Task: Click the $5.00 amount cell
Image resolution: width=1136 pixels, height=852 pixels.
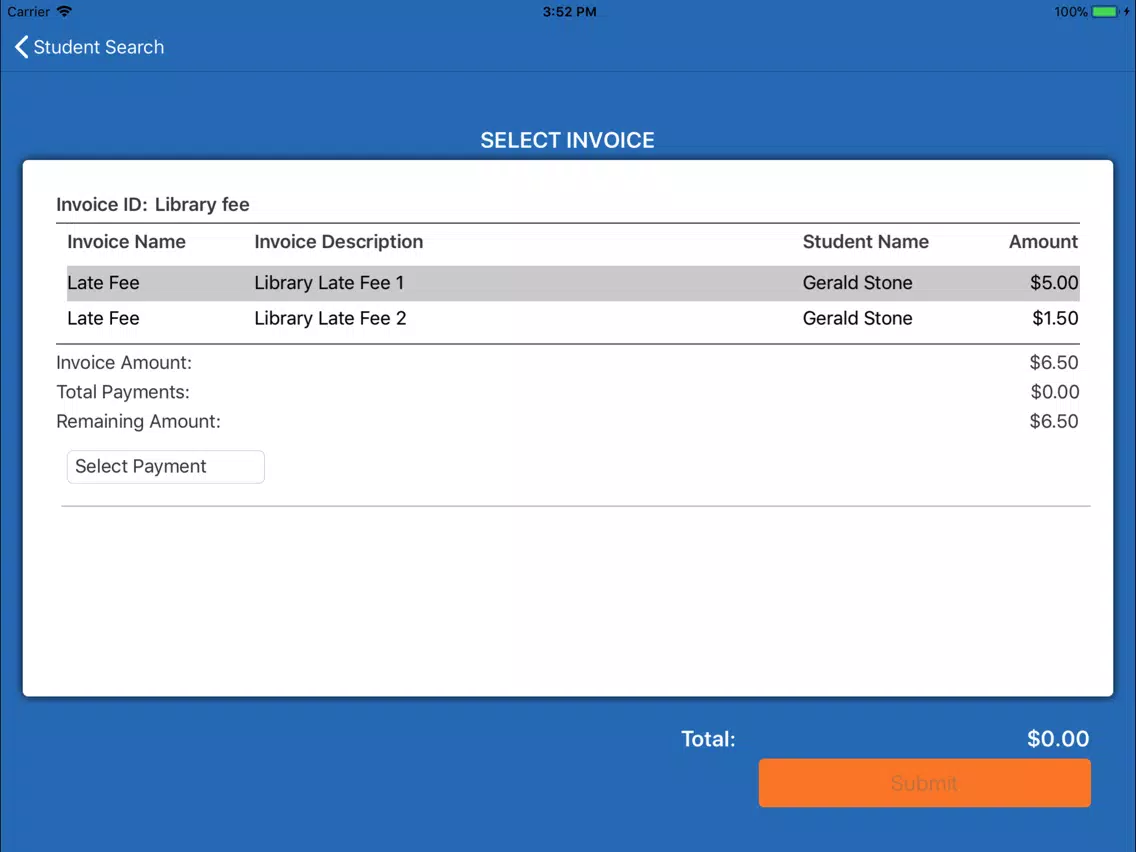Action: [x=1054, y=283]
